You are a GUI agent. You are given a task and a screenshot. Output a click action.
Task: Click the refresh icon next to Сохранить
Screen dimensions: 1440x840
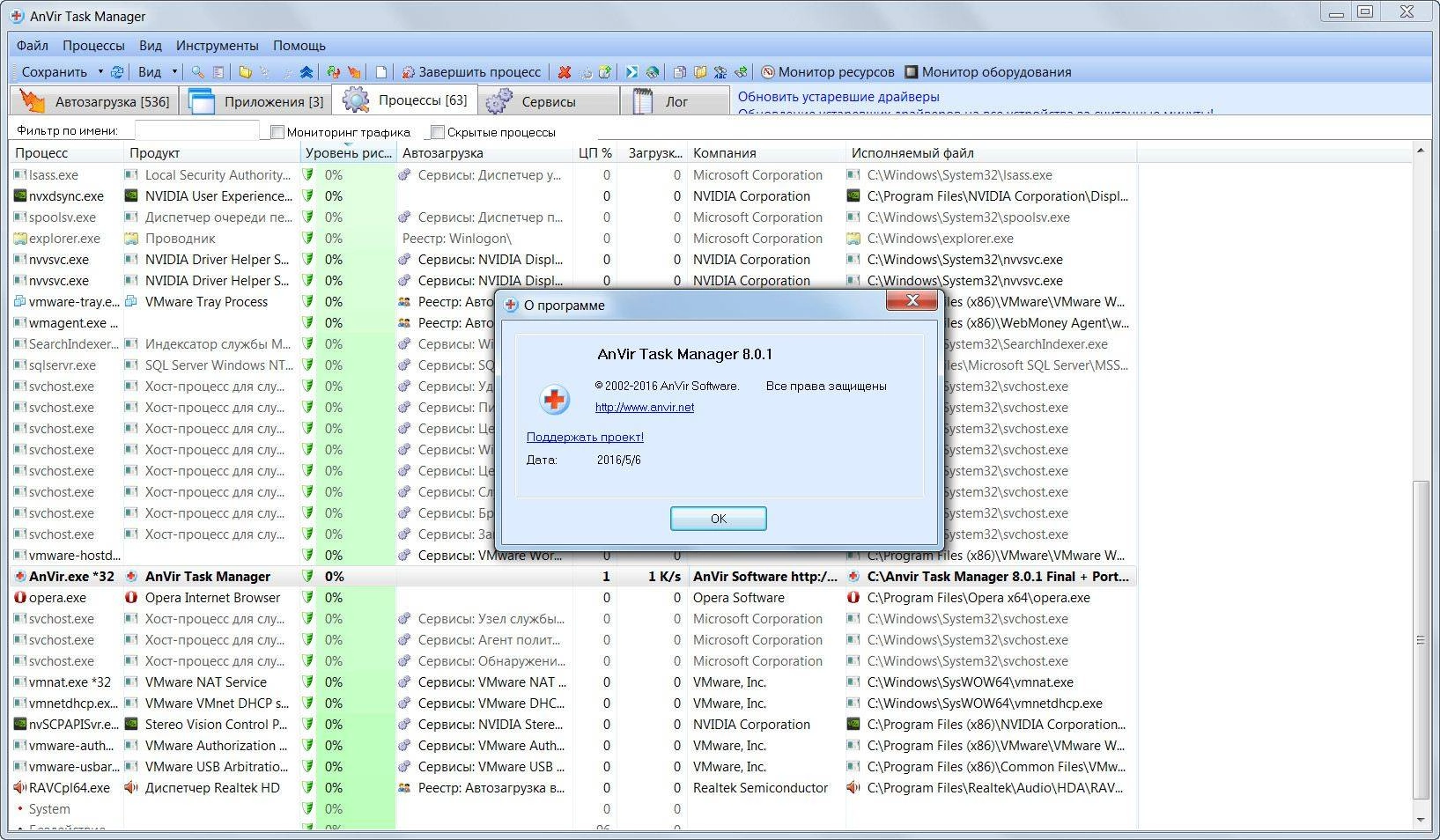(116, 72)
